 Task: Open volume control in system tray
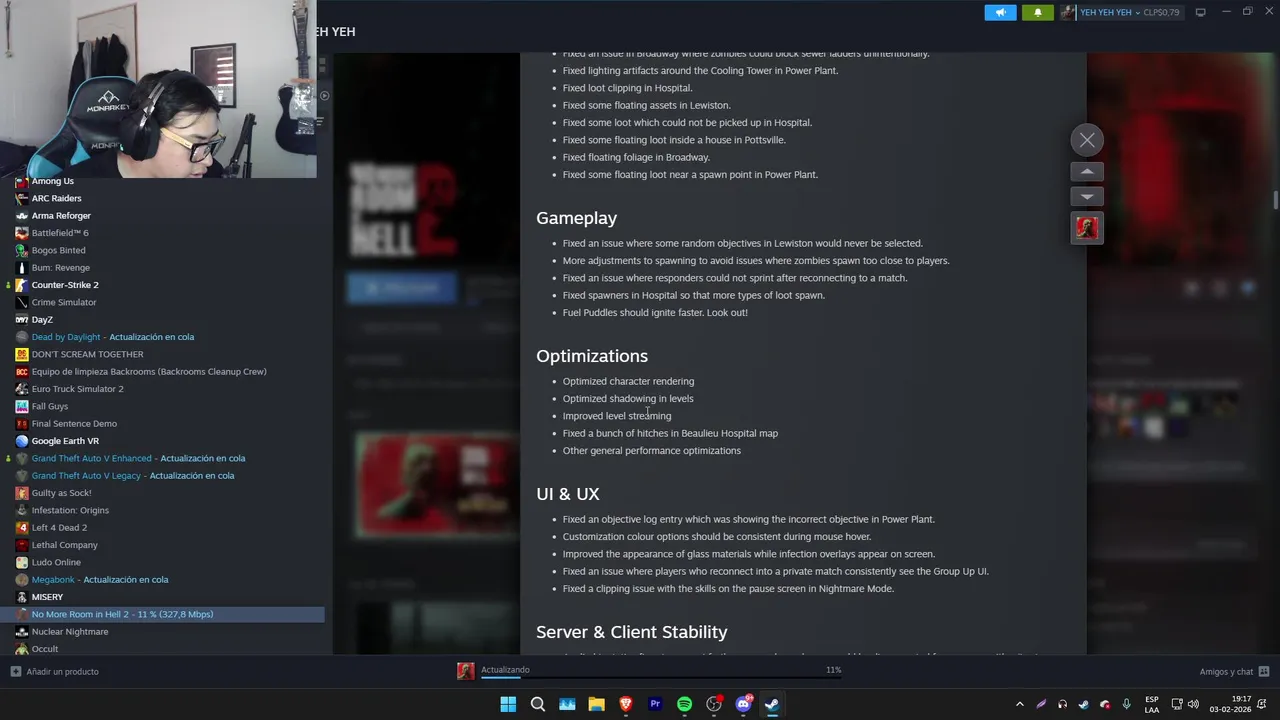coord(1193,704)
